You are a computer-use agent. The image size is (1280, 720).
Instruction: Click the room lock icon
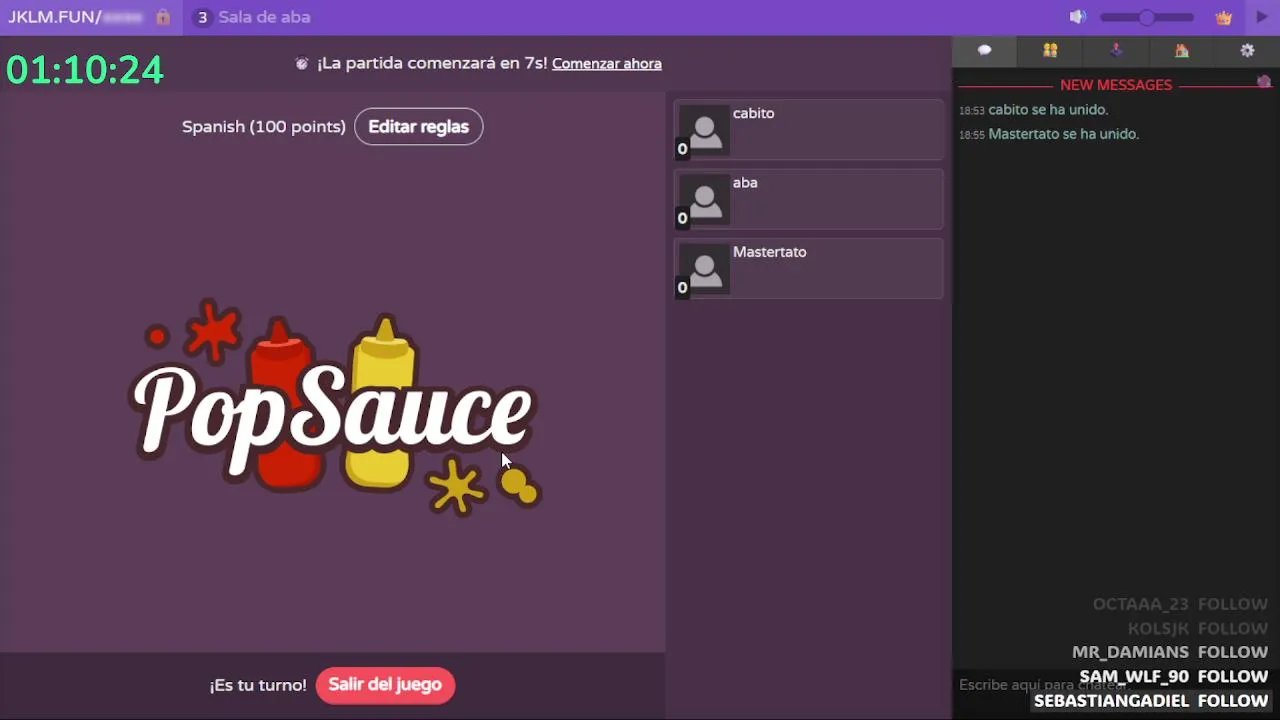pyautogui.click(x=163, y=17)
